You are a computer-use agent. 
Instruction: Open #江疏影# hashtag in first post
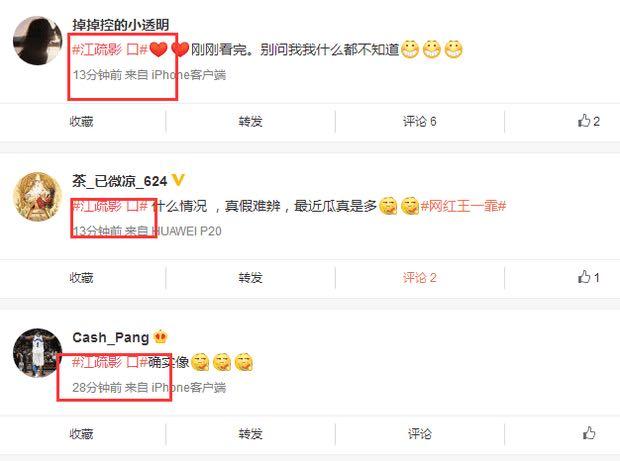click(x=110, y=50)
